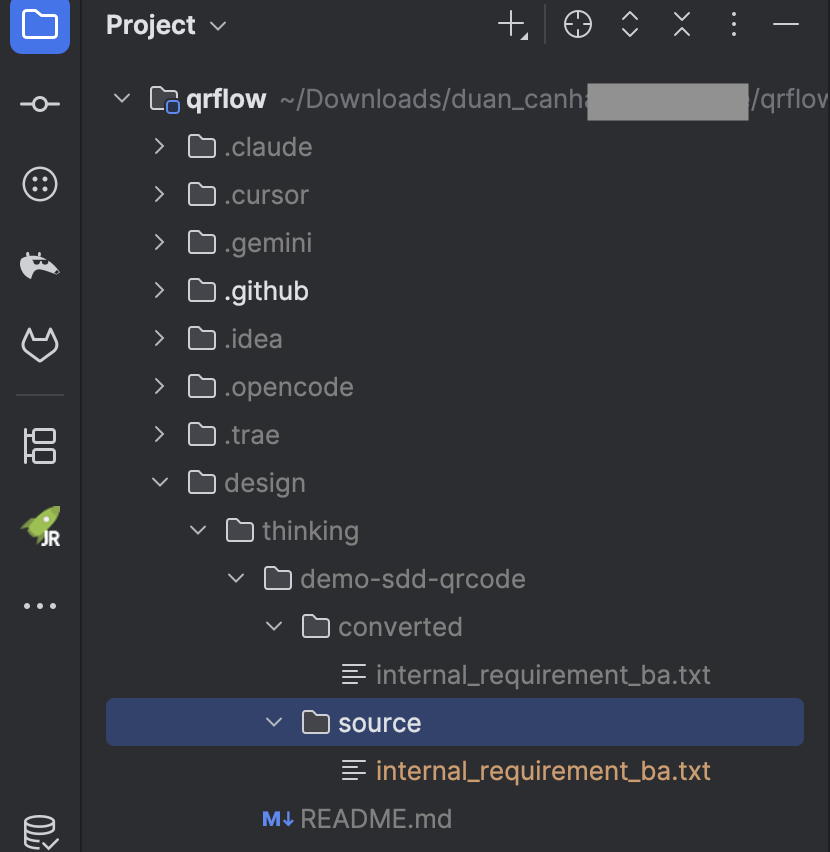Open README.md file

pos(375,819)
